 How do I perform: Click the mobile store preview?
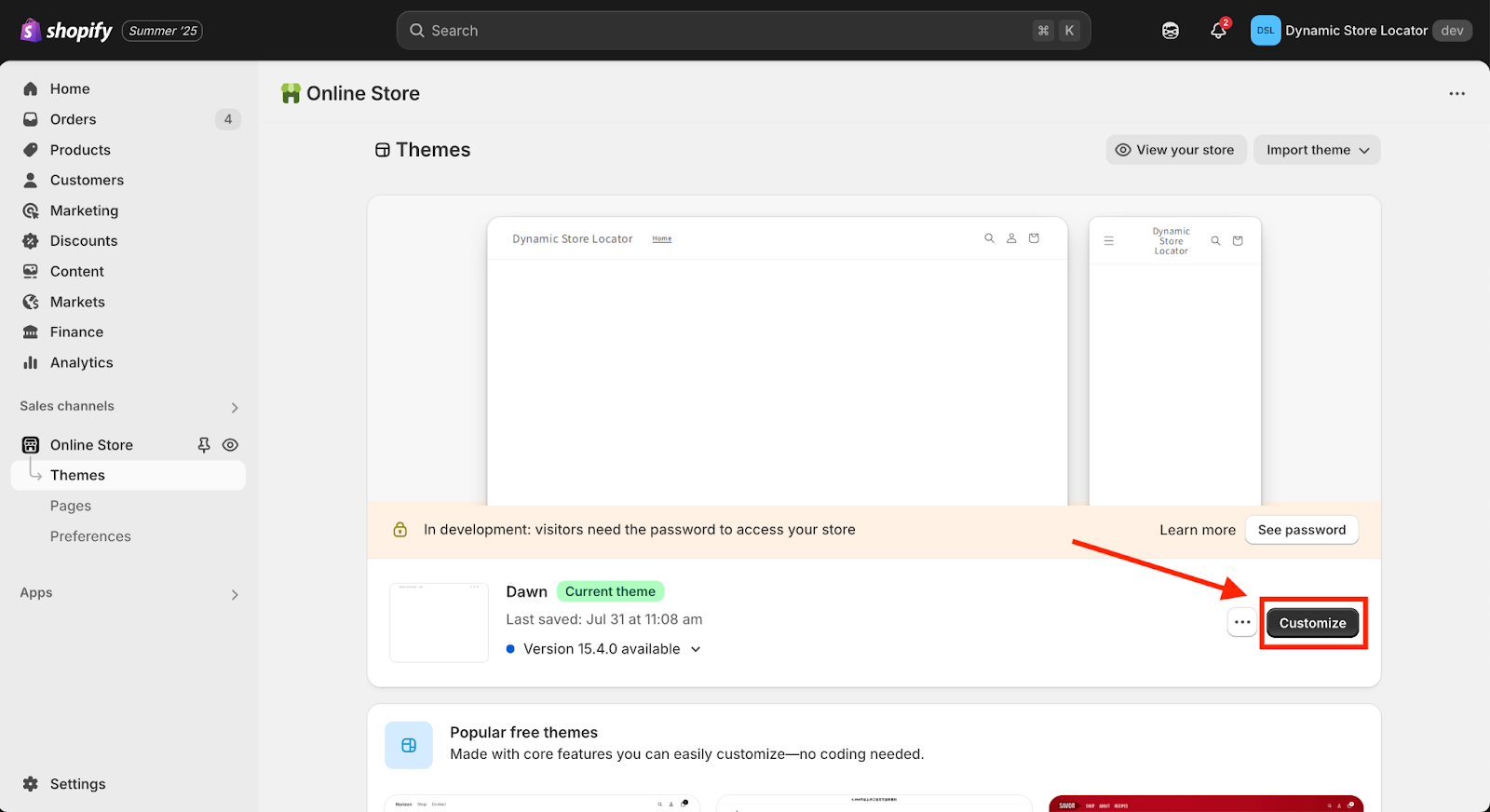[x=1175, y=361]
